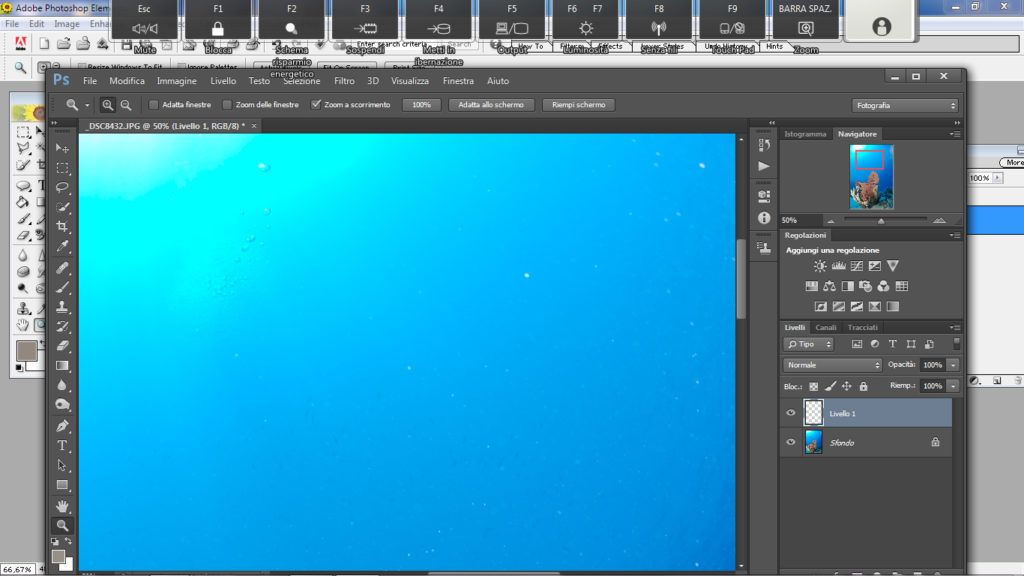Select the Clone Stamp tool
This screenshot has width=1024, height=576.
(x=62, y=307)
